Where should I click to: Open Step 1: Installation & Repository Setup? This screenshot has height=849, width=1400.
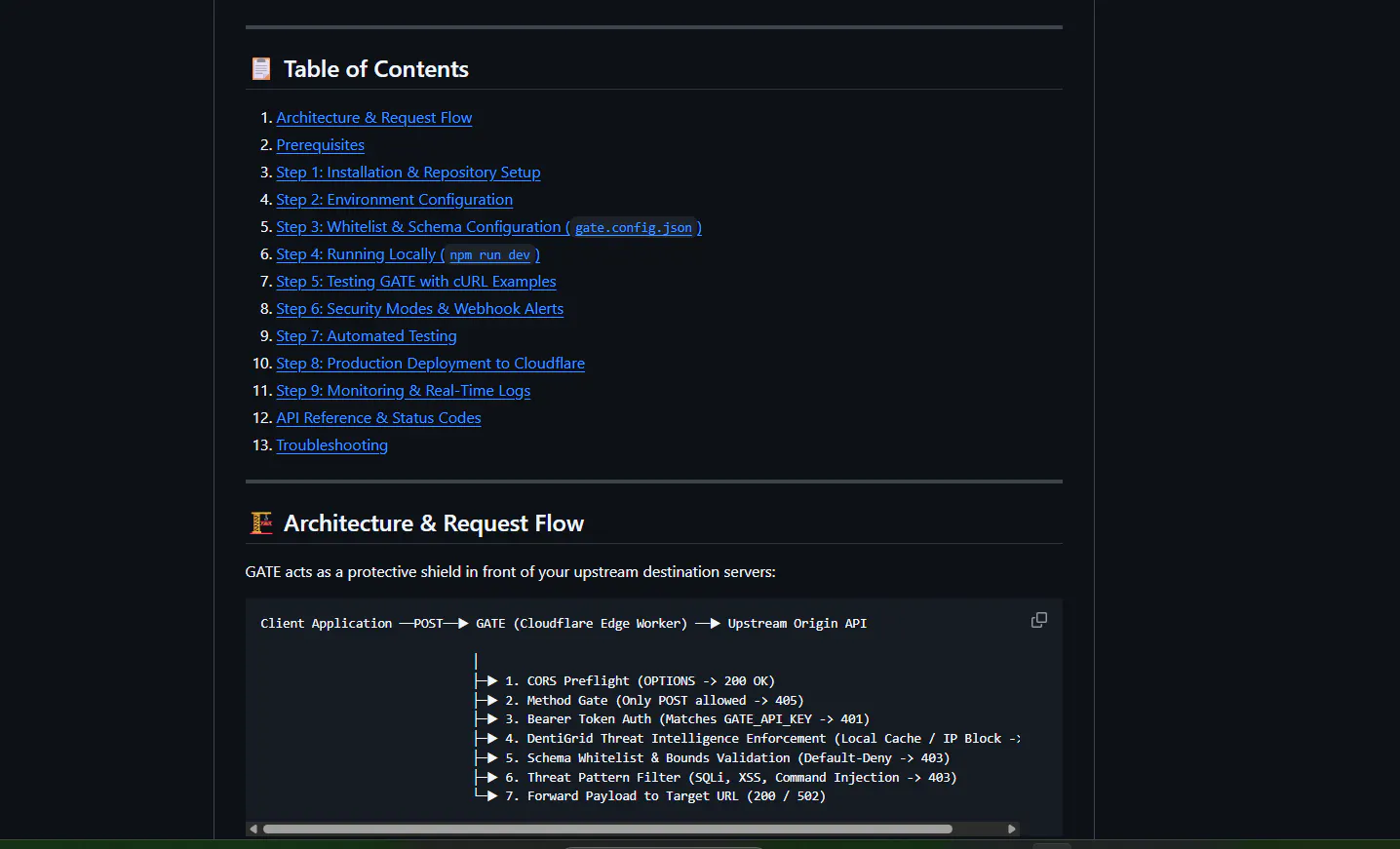tap(408, 172)
